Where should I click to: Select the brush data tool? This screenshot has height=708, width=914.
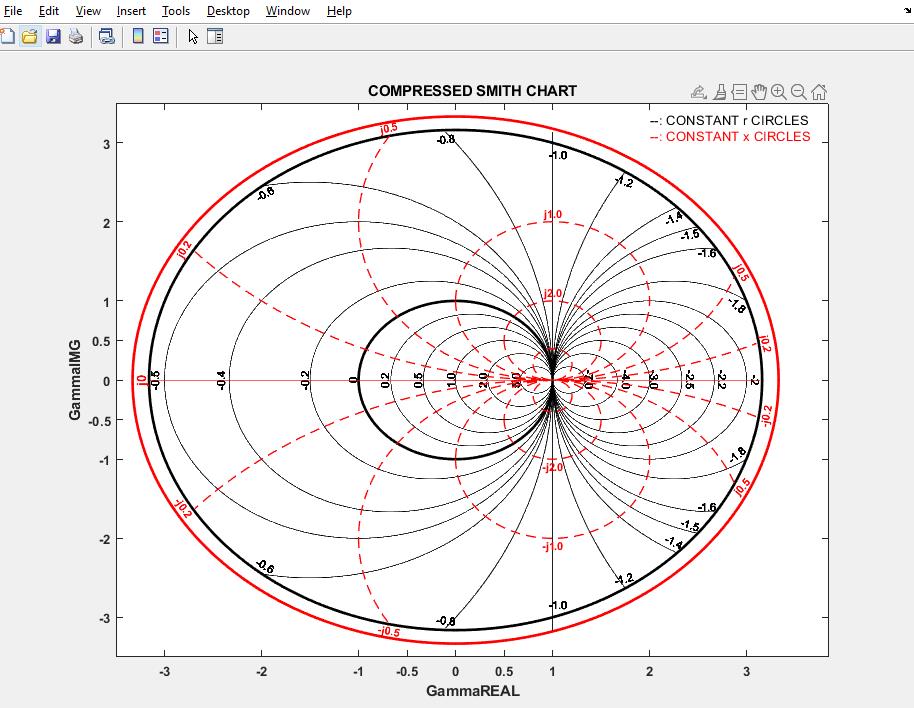(x=720, y=92)
